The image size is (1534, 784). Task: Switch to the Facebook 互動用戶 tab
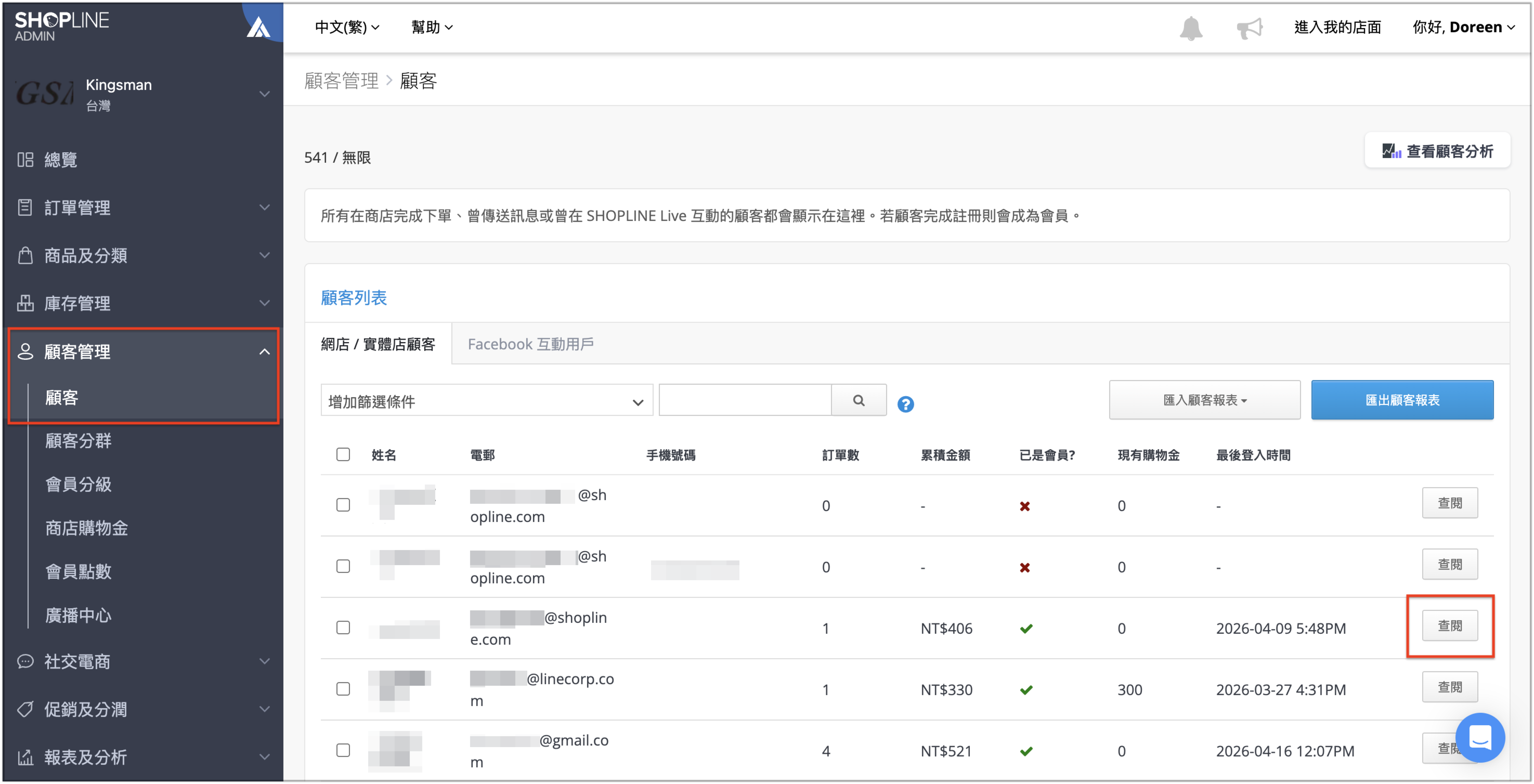click(x=531, y=344)
